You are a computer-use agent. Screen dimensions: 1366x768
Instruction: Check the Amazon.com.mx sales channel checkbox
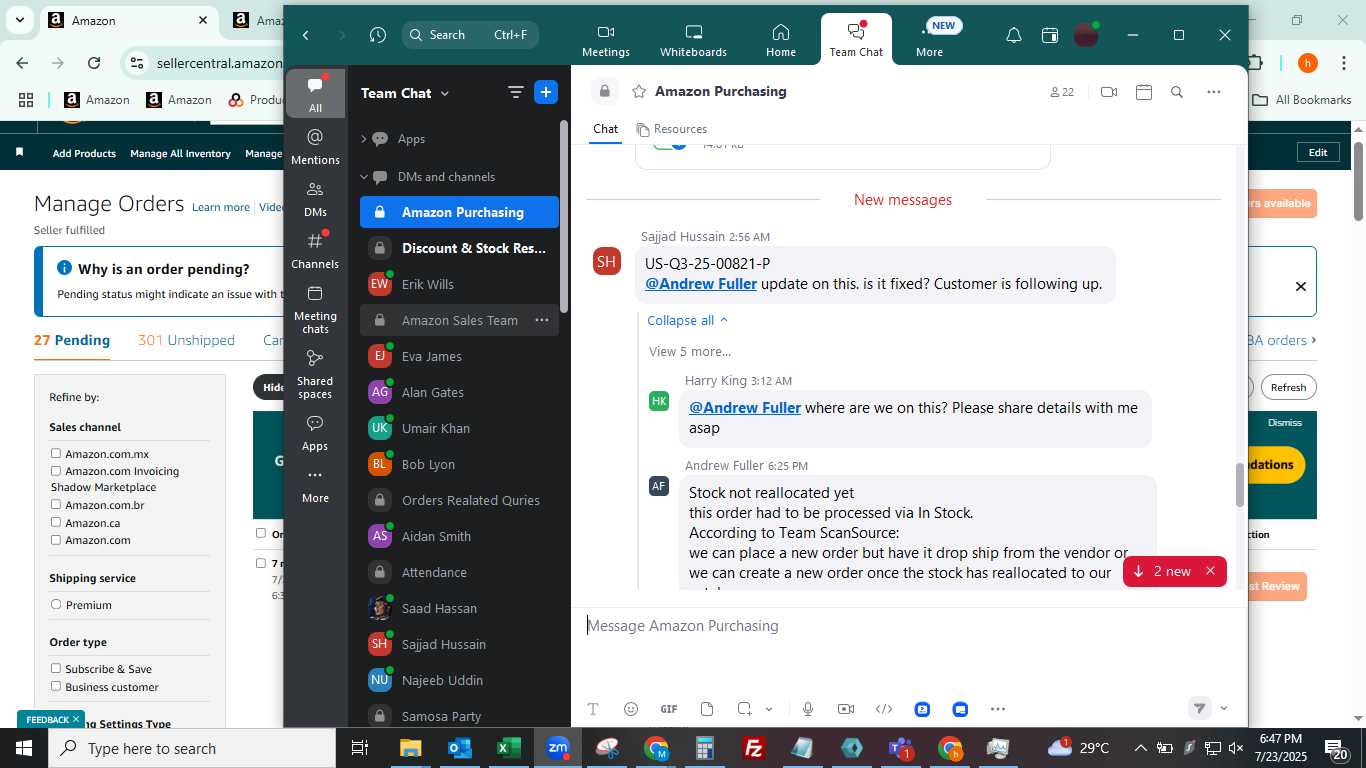[x=56, y=454]
